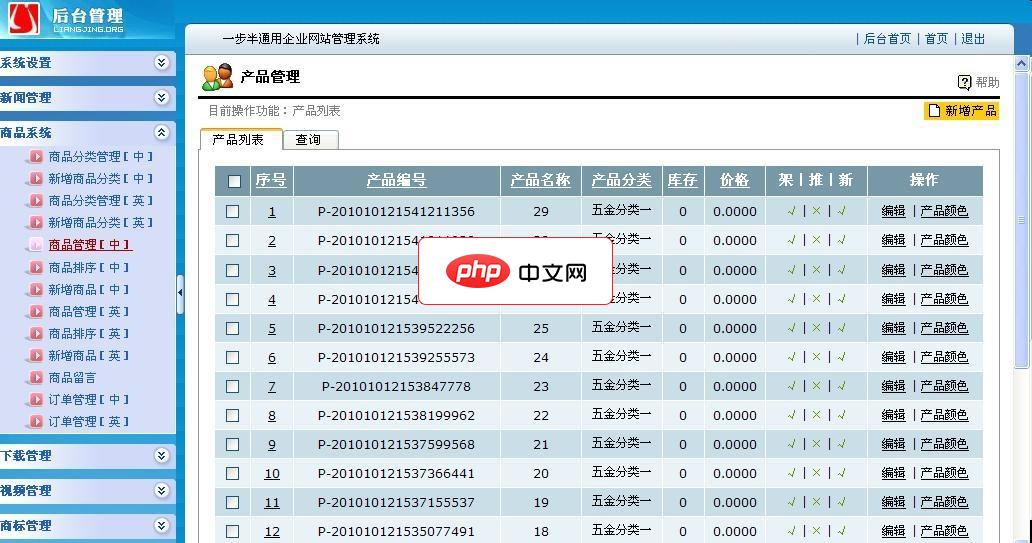Check the box for row 8
Screen dimensions: 1032x543
coord(232,415)
